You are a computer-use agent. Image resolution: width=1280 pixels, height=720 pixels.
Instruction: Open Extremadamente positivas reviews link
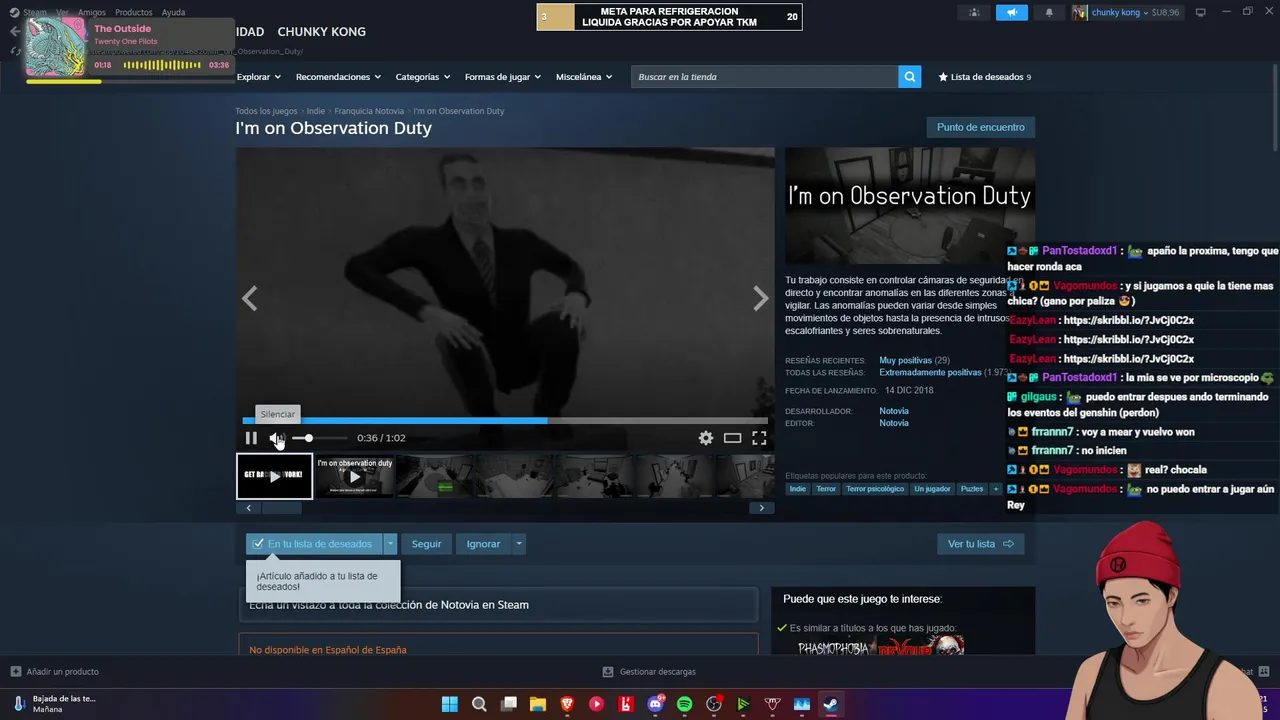point(930,372)
